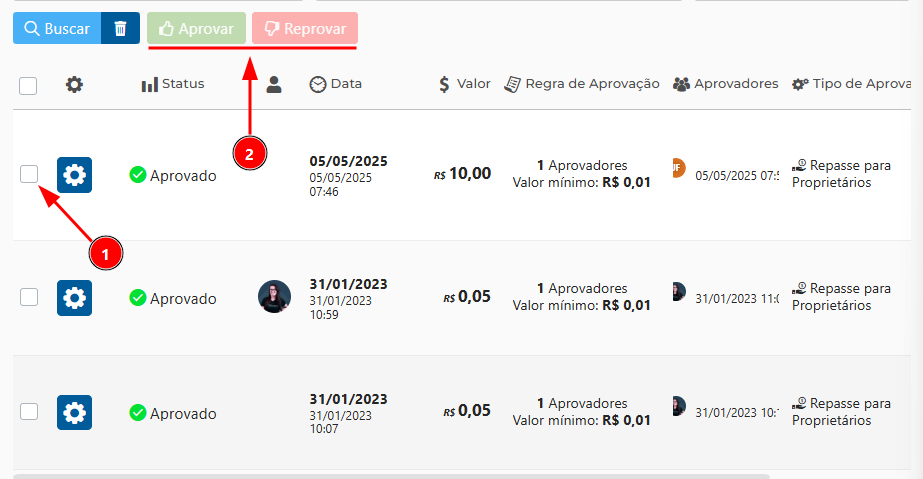Sort by the Valor column header
923x479 pixels.
pyautogui.click(x=465, y=84)
